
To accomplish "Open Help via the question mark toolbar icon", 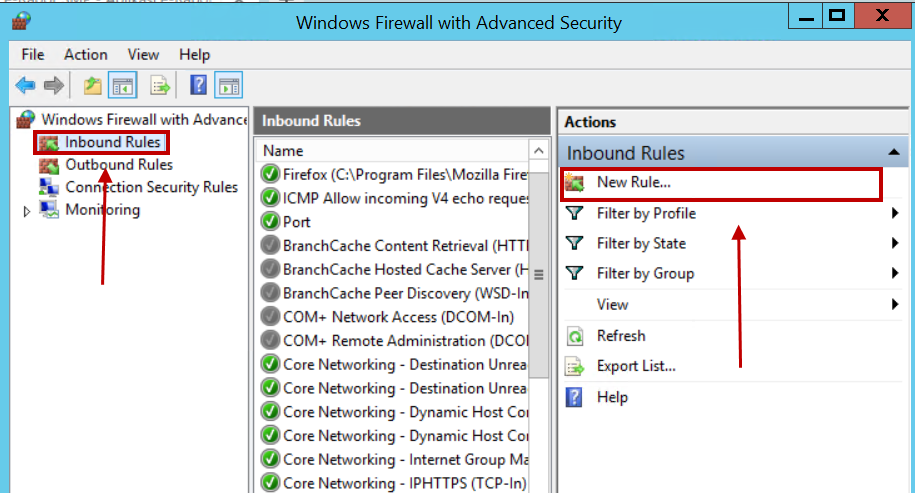I will coord(198,86).
